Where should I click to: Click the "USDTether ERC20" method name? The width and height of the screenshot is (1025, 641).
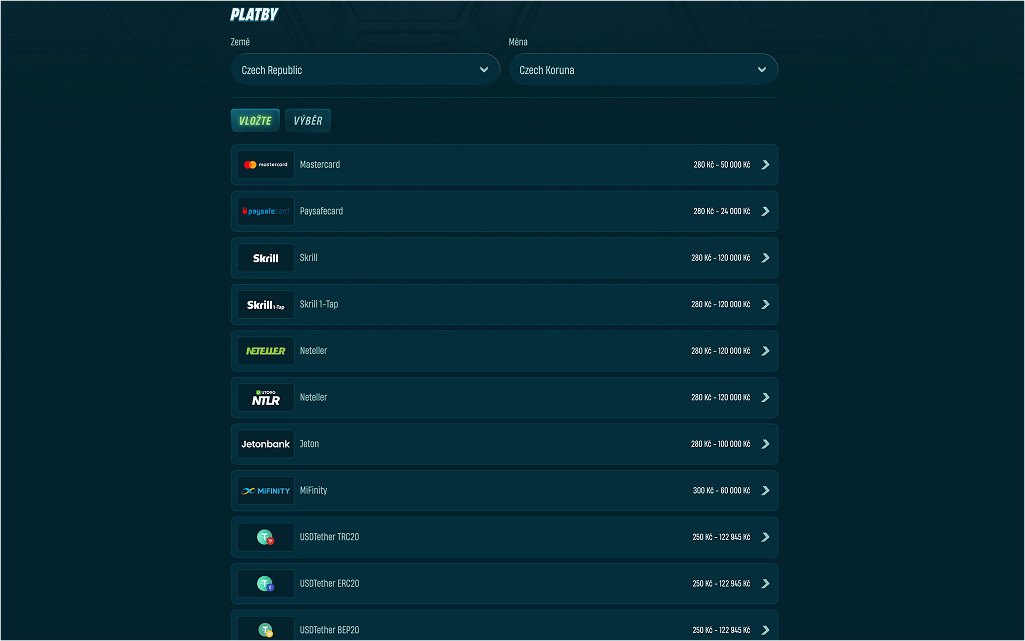coord(329,583)
